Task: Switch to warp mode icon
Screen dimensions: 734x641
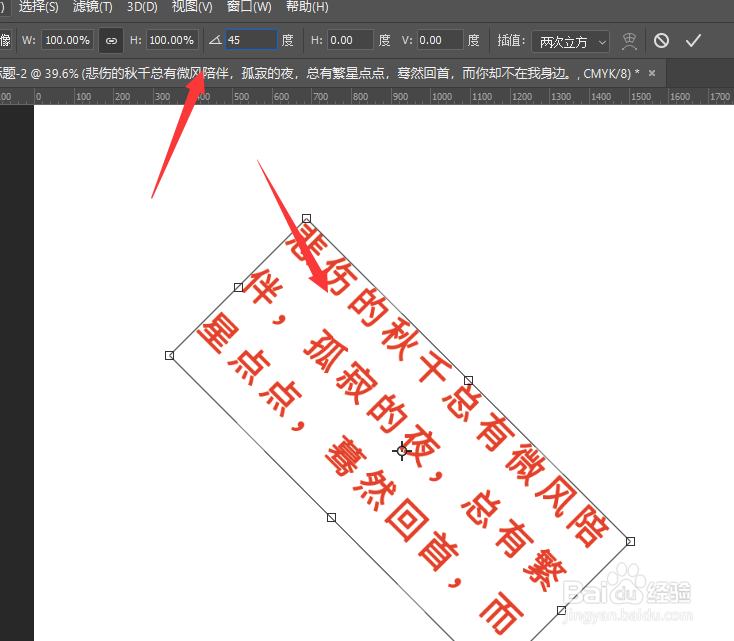Action: [x=629, y=41]
